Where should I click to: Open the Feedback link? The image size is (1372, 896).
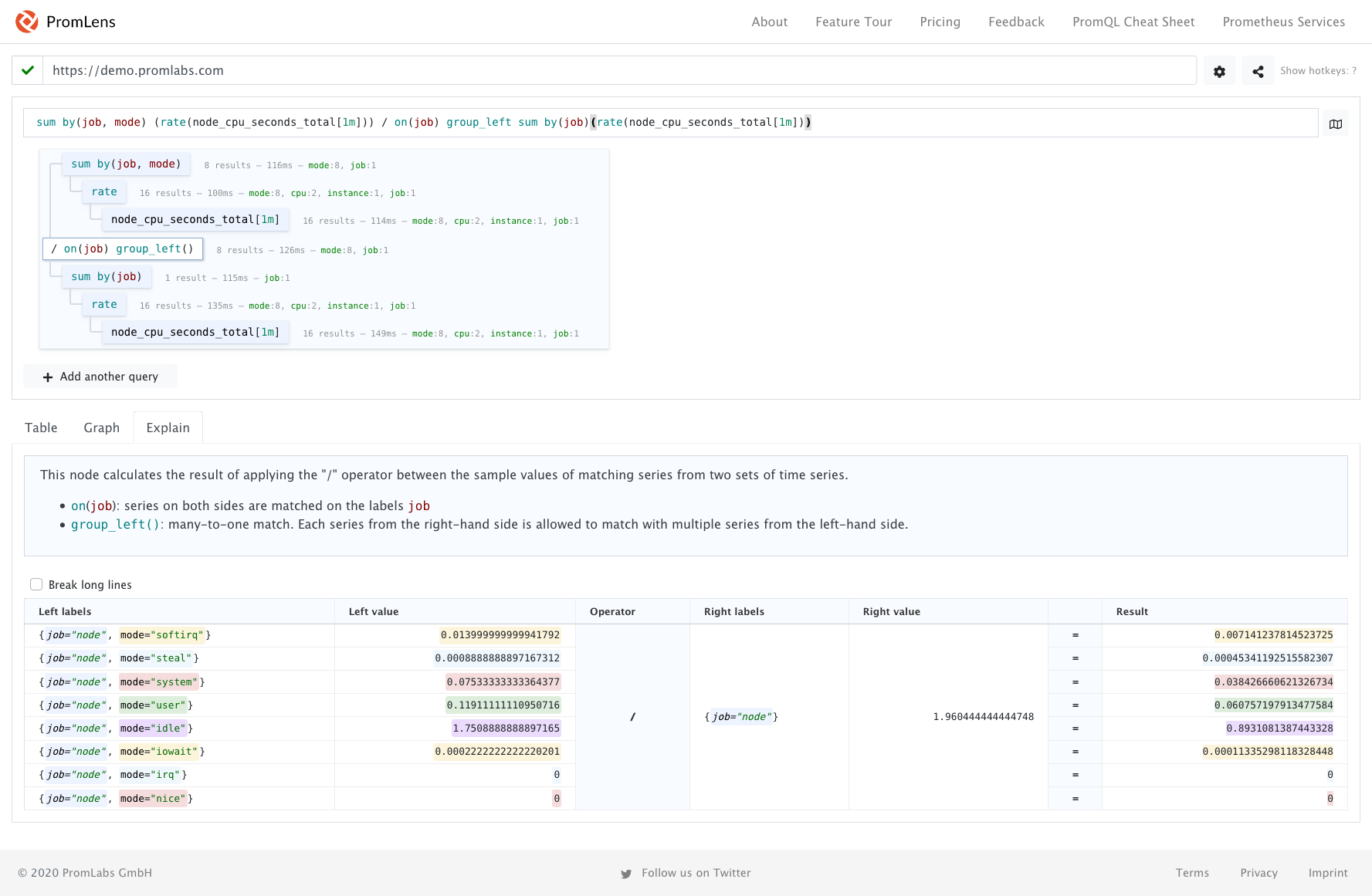tap(1016, 22)
